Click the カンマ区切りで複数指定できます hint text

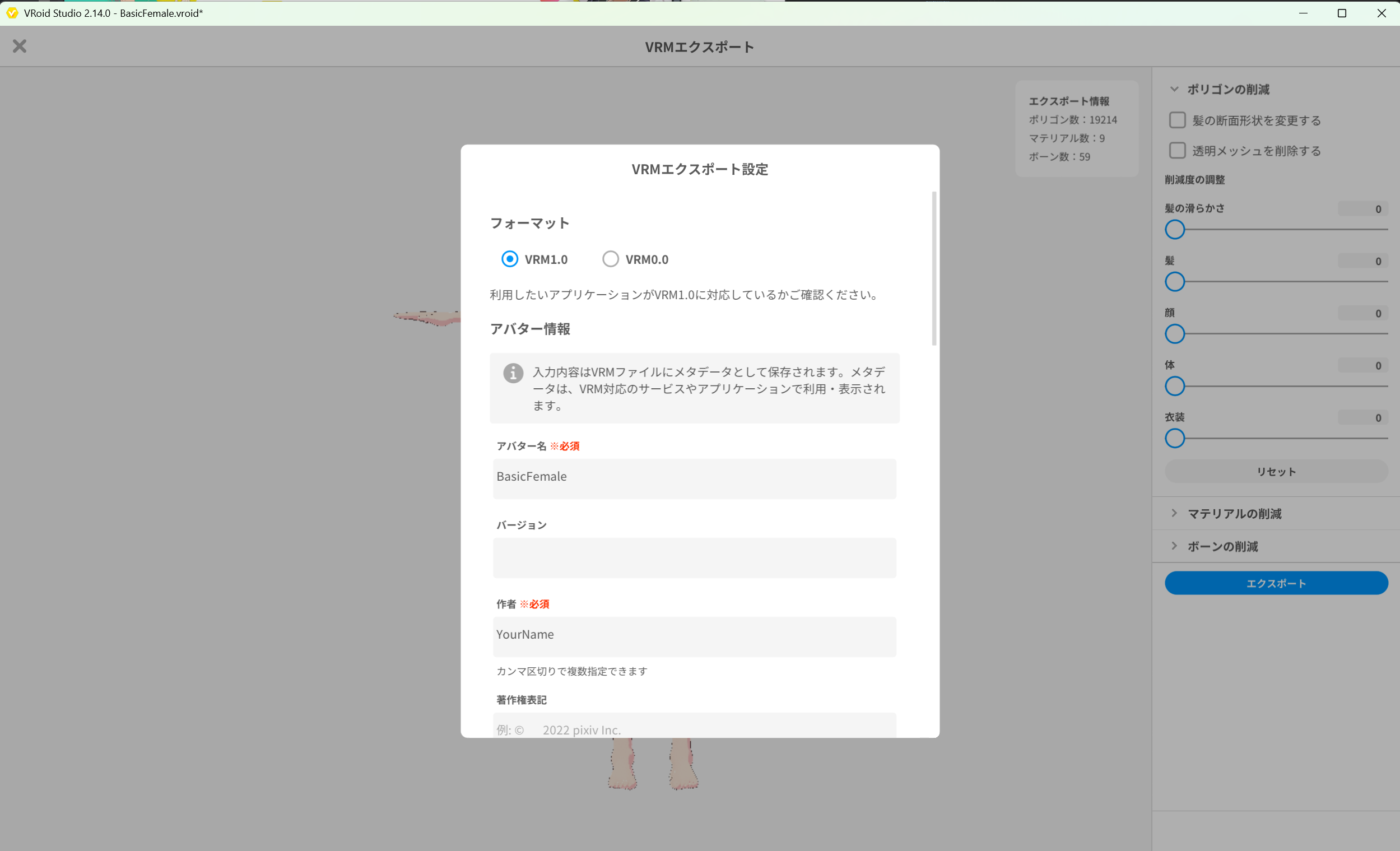pyautogui.click(x=572, y=672)
